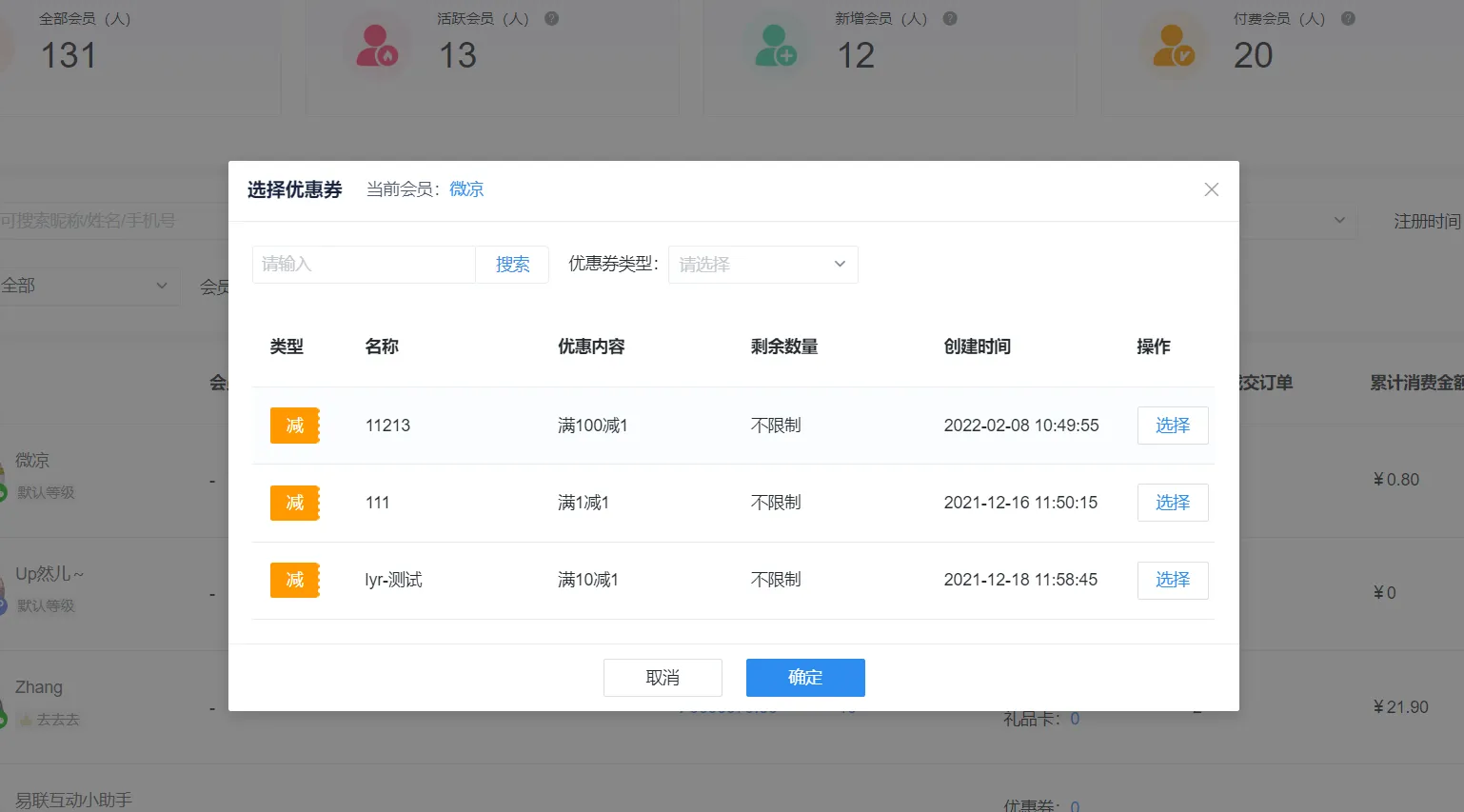This screenshot has height=812, width=1464.
Task: Click the 礼品卡 count link
Action: [x=1075, y=720]
